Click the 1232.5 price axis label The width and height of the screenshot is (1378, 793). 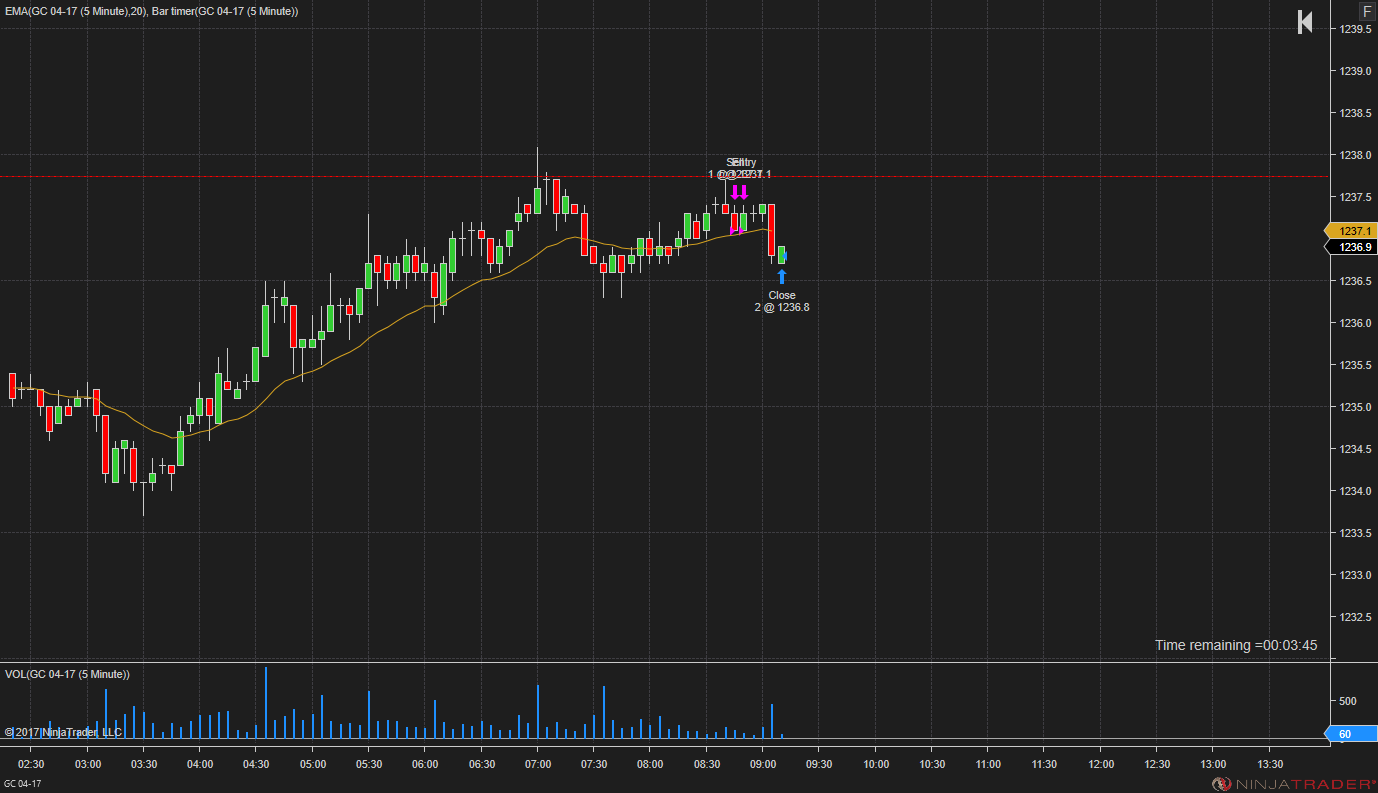[1355, 617]
